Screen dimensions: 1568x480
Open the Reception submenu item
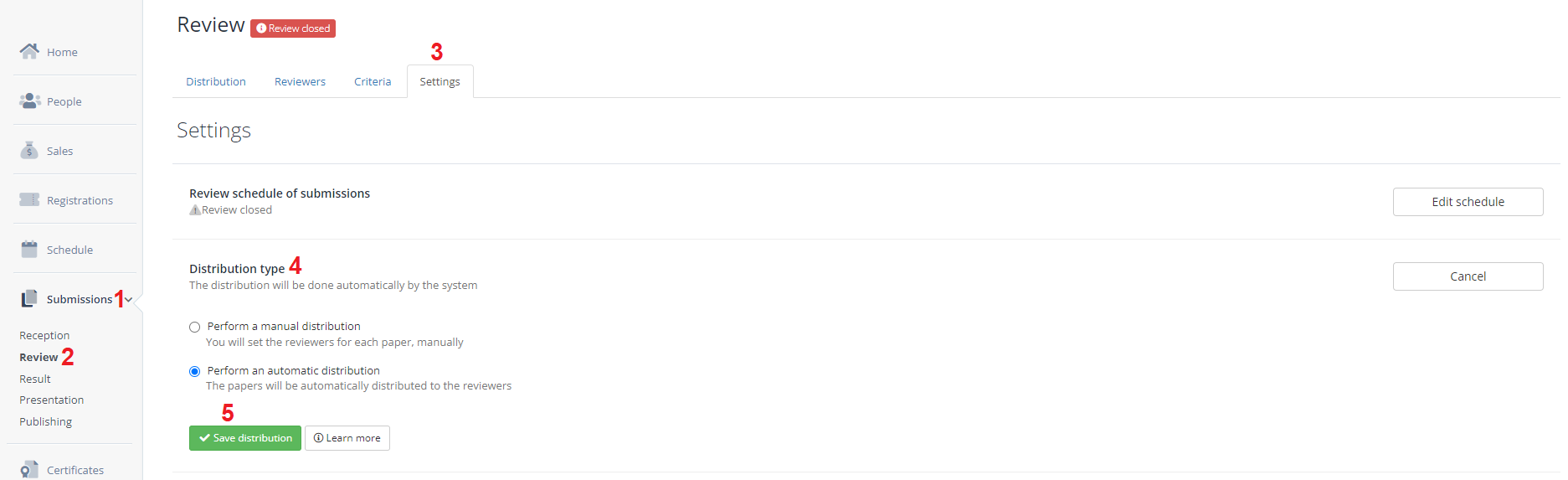44,335
